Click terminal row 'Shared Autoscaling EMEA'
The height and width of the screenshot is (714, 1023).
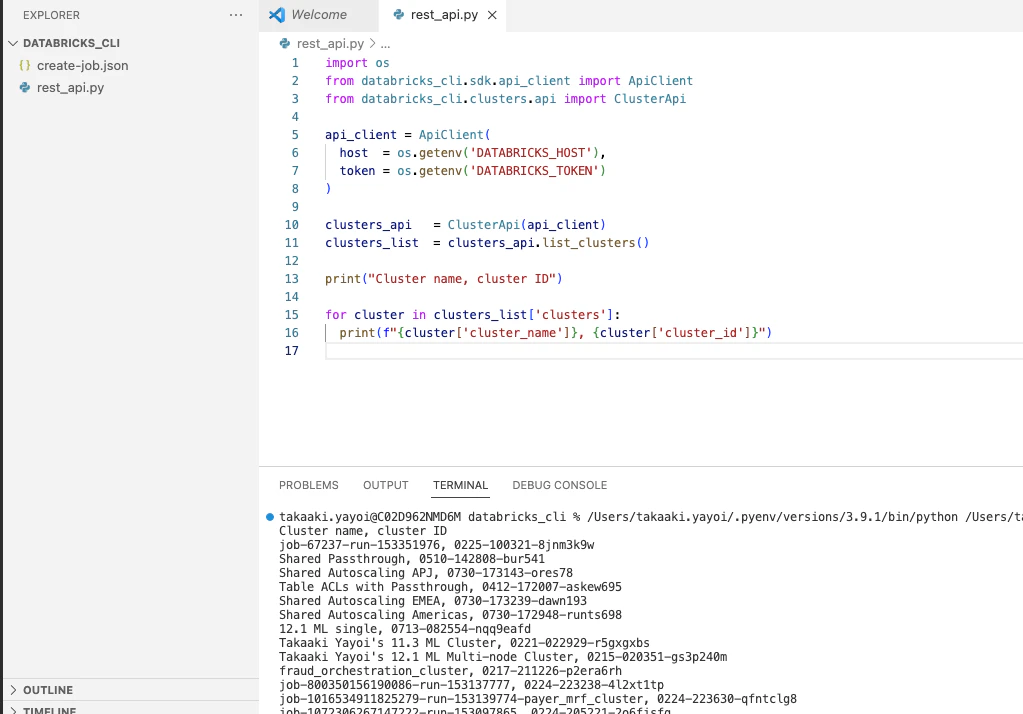(x=433, y=601)
